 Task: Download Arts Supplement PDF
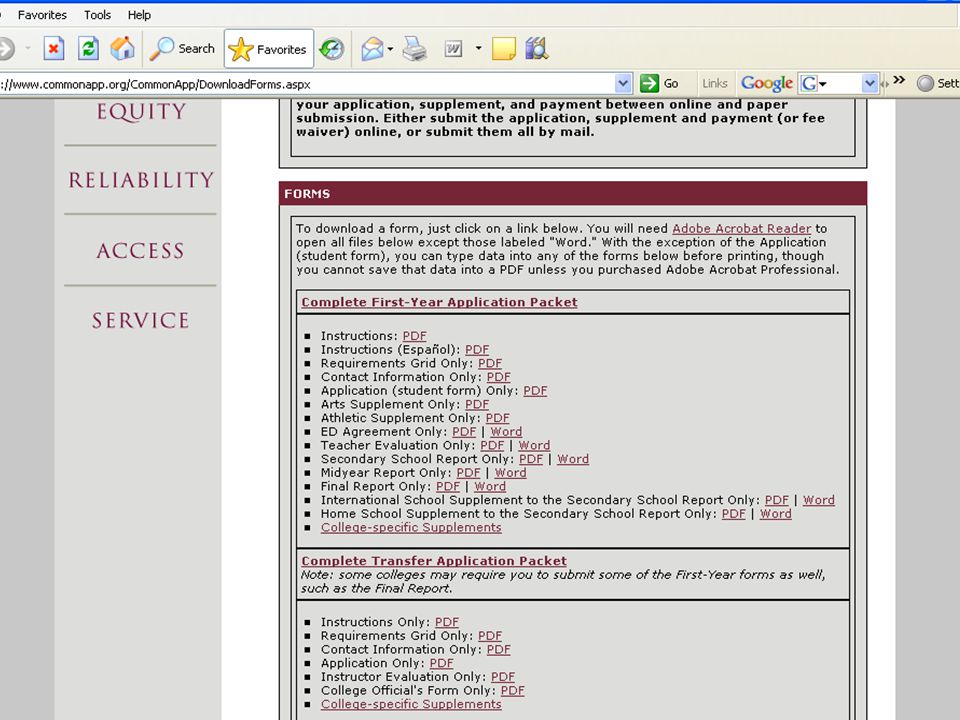tap(477, 404)
